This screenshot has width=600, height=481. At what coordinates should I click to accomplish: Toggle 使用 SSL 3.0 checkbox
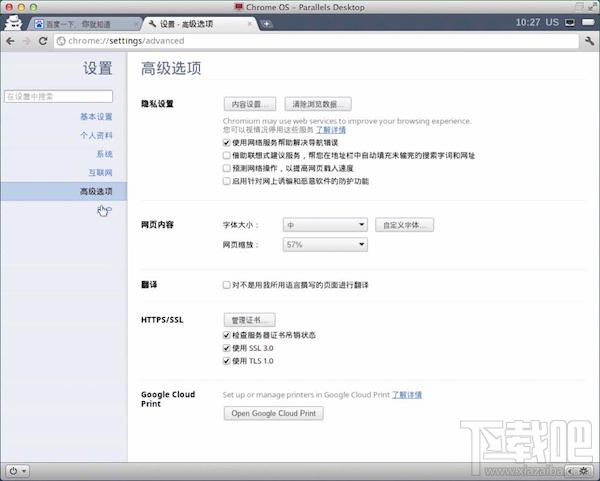[227, 348]
